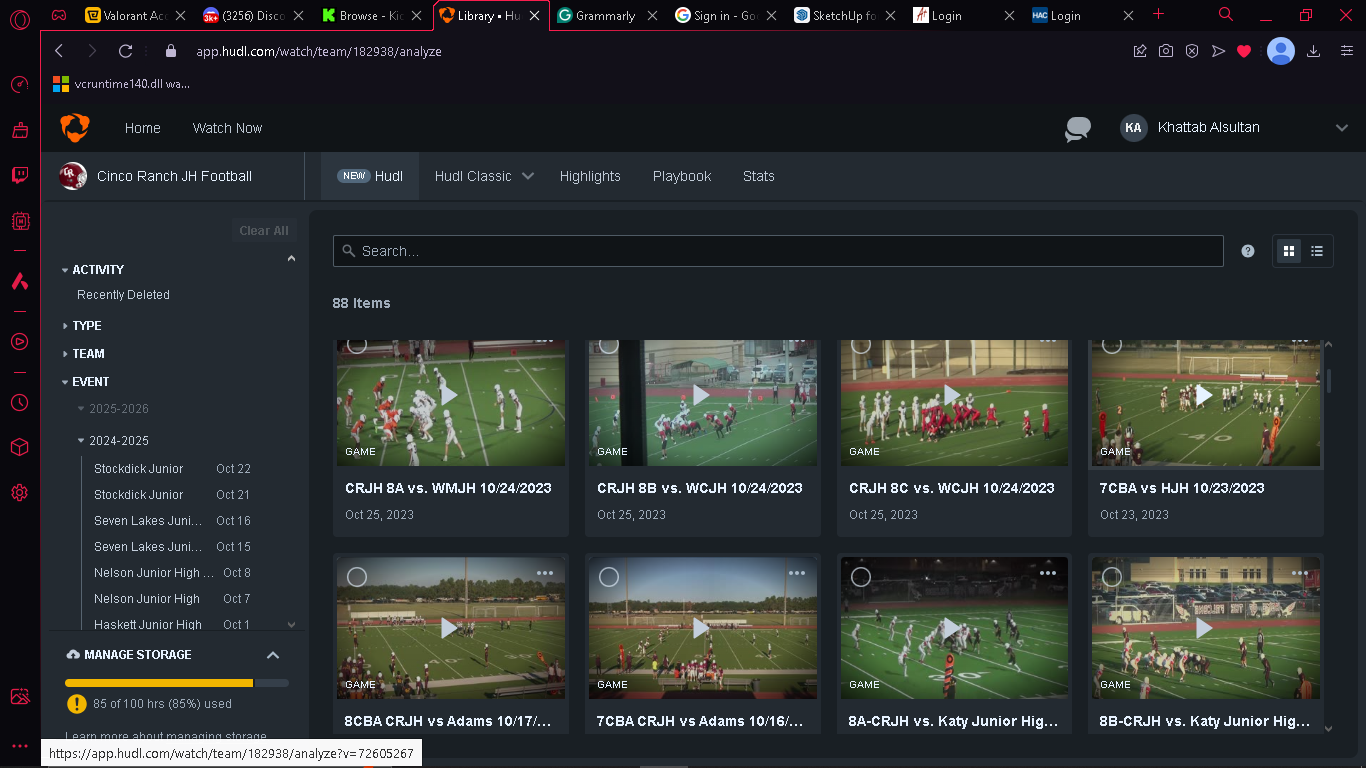Open Easy Setup sliders icon

click(x=1346, y=51)
